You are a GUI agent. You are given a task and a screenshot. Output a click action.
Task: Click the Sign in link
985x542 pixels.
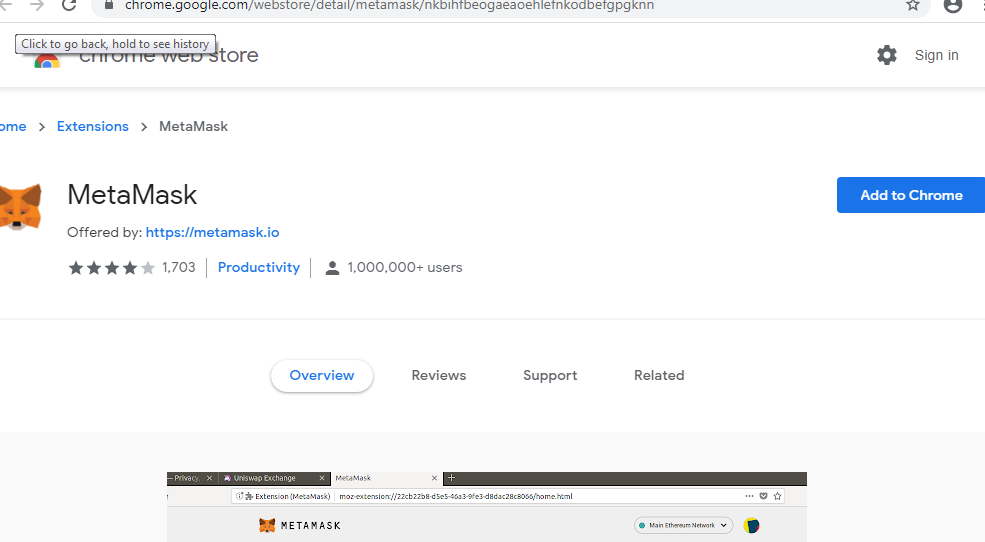(936, 55)
